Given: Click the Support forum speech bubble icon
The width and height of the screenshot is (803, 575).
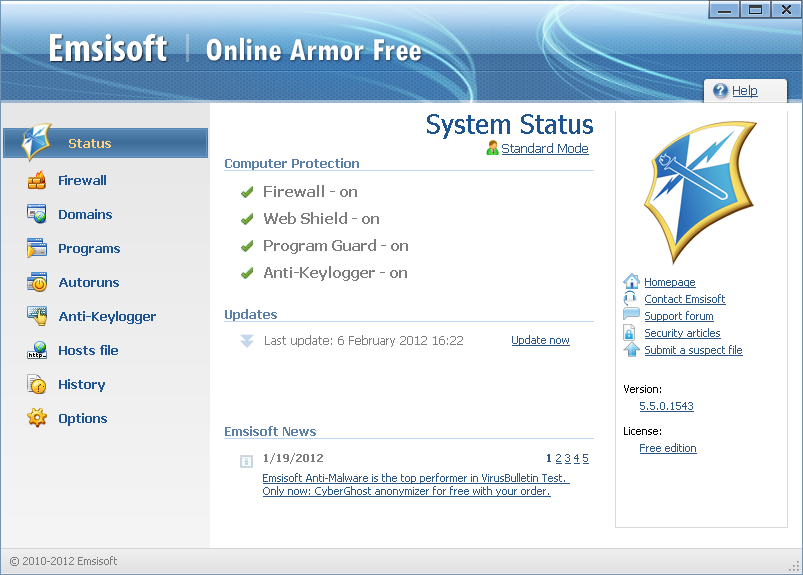Looking at the screenshot, I should (631, 314).
